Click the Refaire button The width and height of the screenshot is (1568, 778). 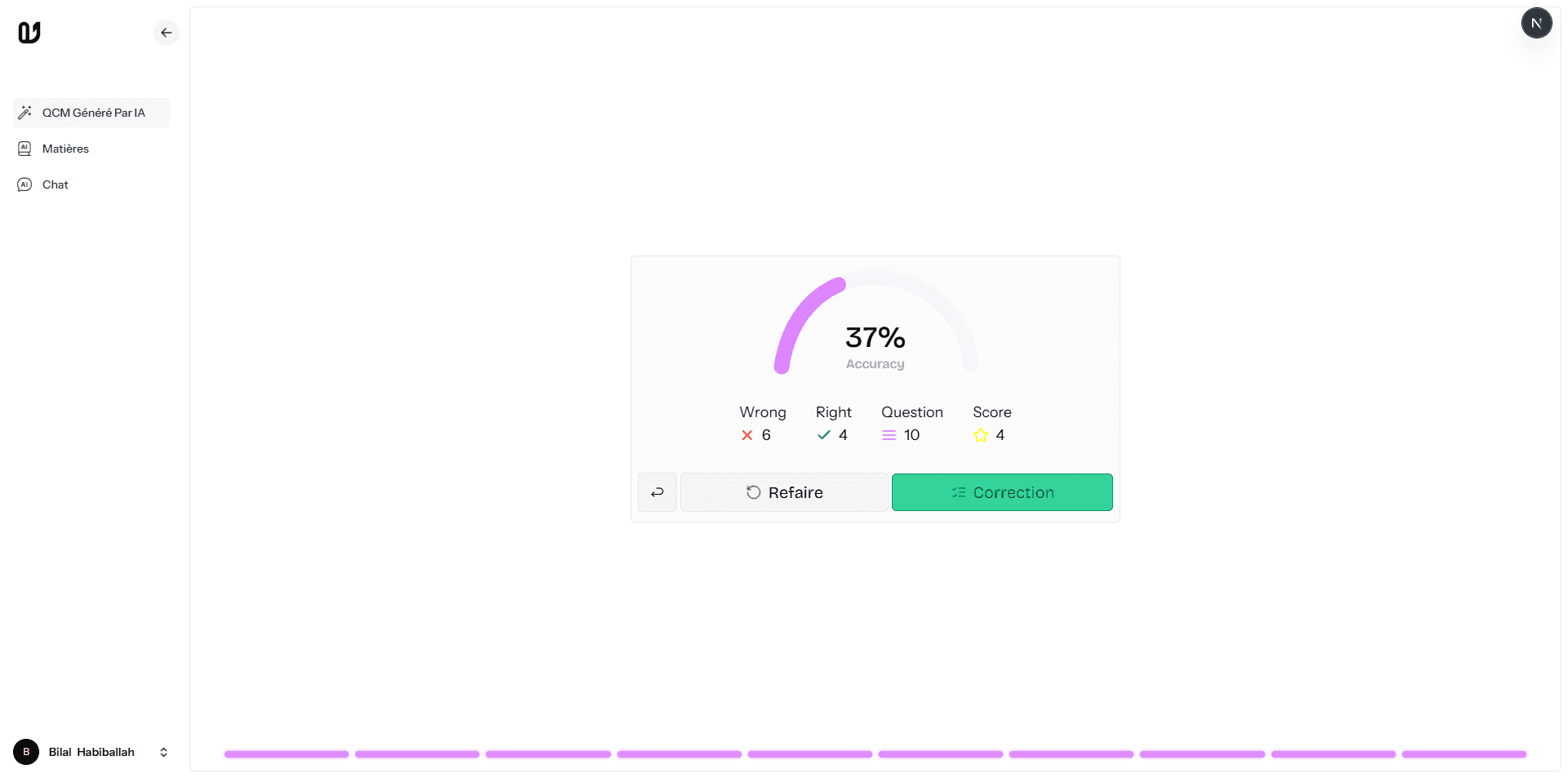[784, 492]
